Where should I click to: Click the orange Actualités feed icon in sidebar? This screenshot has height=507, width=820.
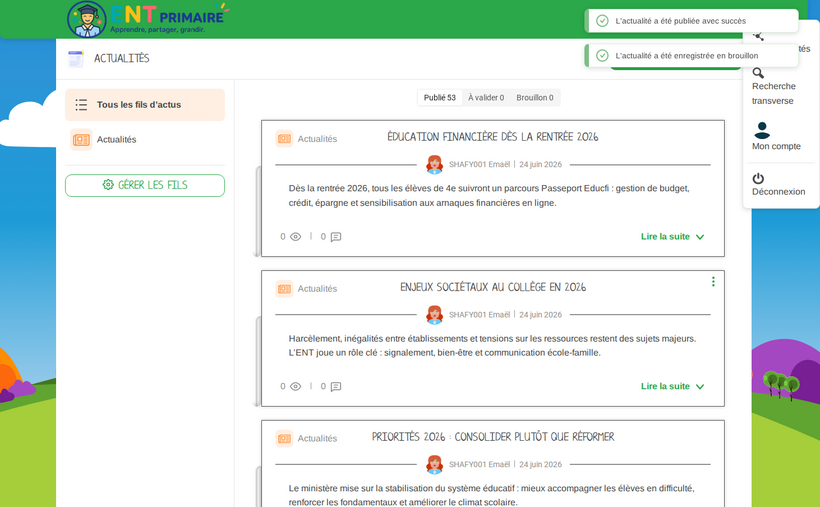pyautogui.click(x=81, y=140)
